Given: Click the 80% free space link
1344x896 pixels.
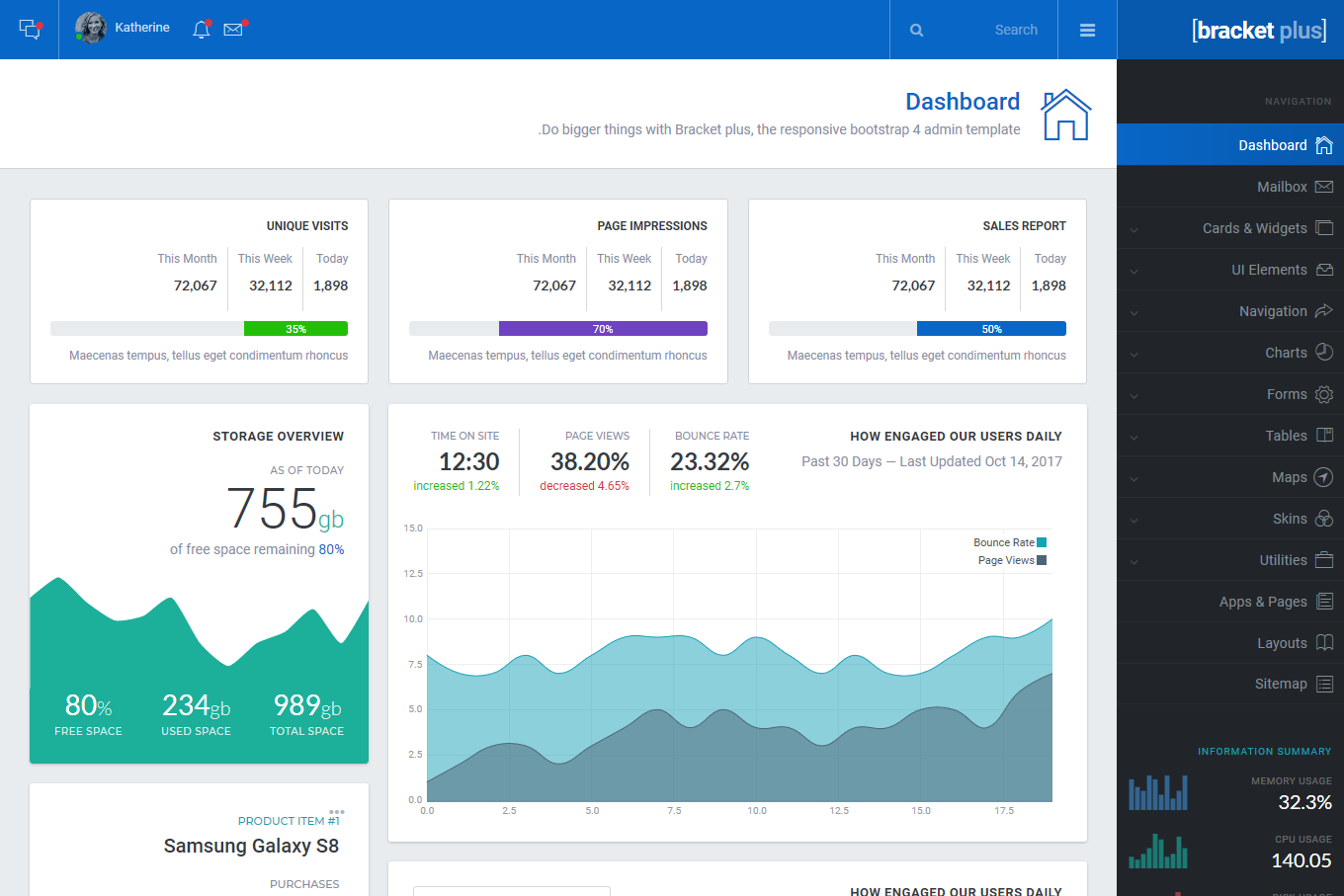Looking at the screenshot, I should (331, 549).
